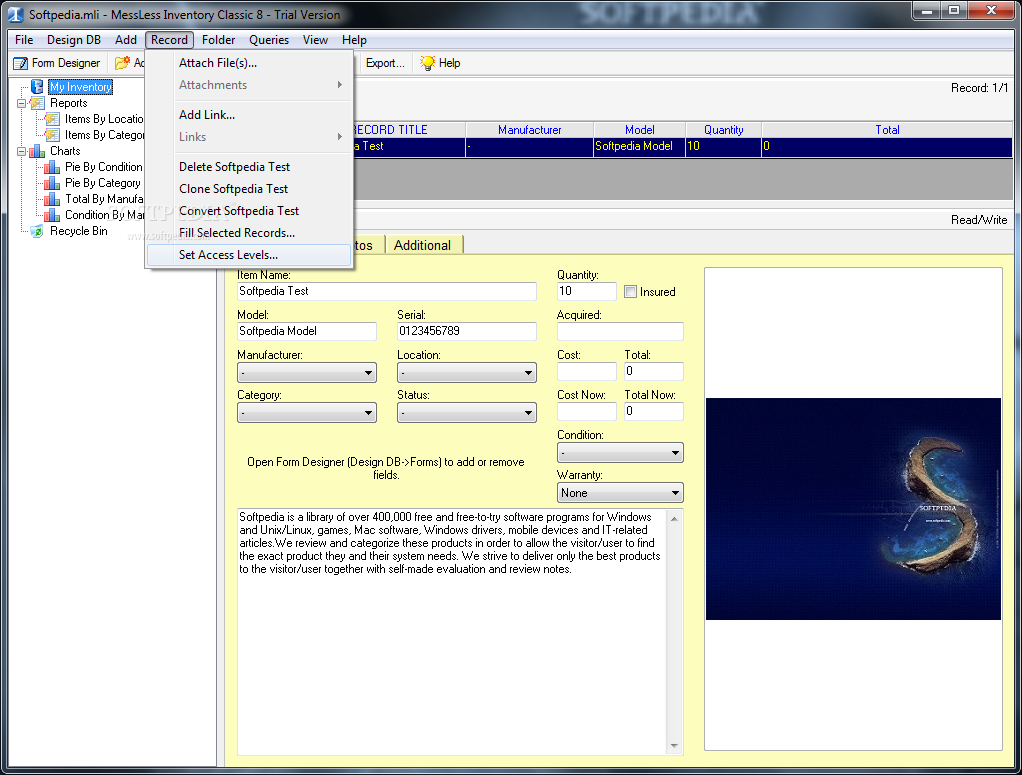This screenshot has width=1022, height=775.
Task: Collapse the Charts tree node
Action: pyautogui.click(x=22, y=151)
